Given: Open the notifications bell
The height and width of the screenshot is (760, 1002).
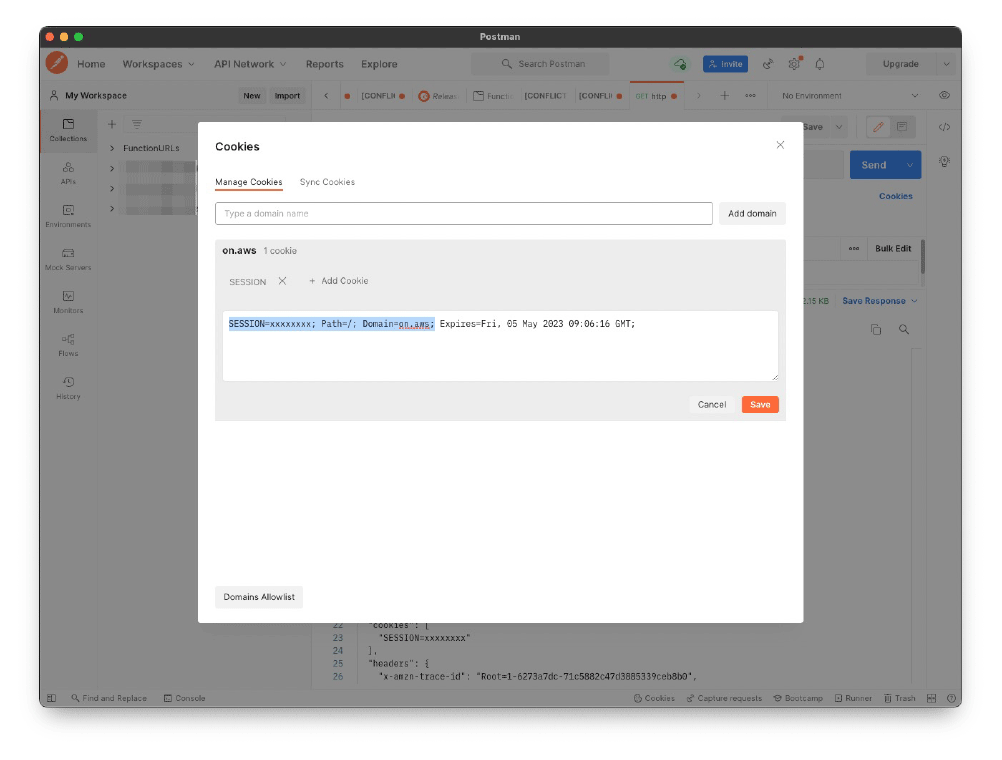Looking at the screenshot, I should (820, 63).
